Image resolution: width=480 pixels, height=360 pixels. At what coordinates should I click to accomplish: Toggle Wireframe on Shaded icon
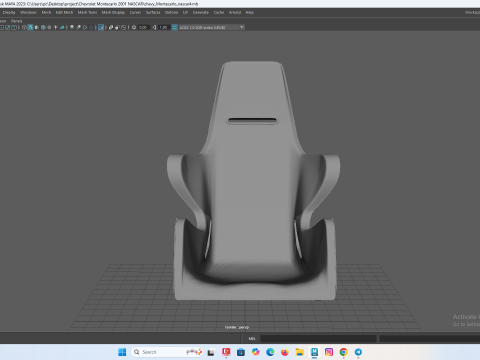(43, 27)
